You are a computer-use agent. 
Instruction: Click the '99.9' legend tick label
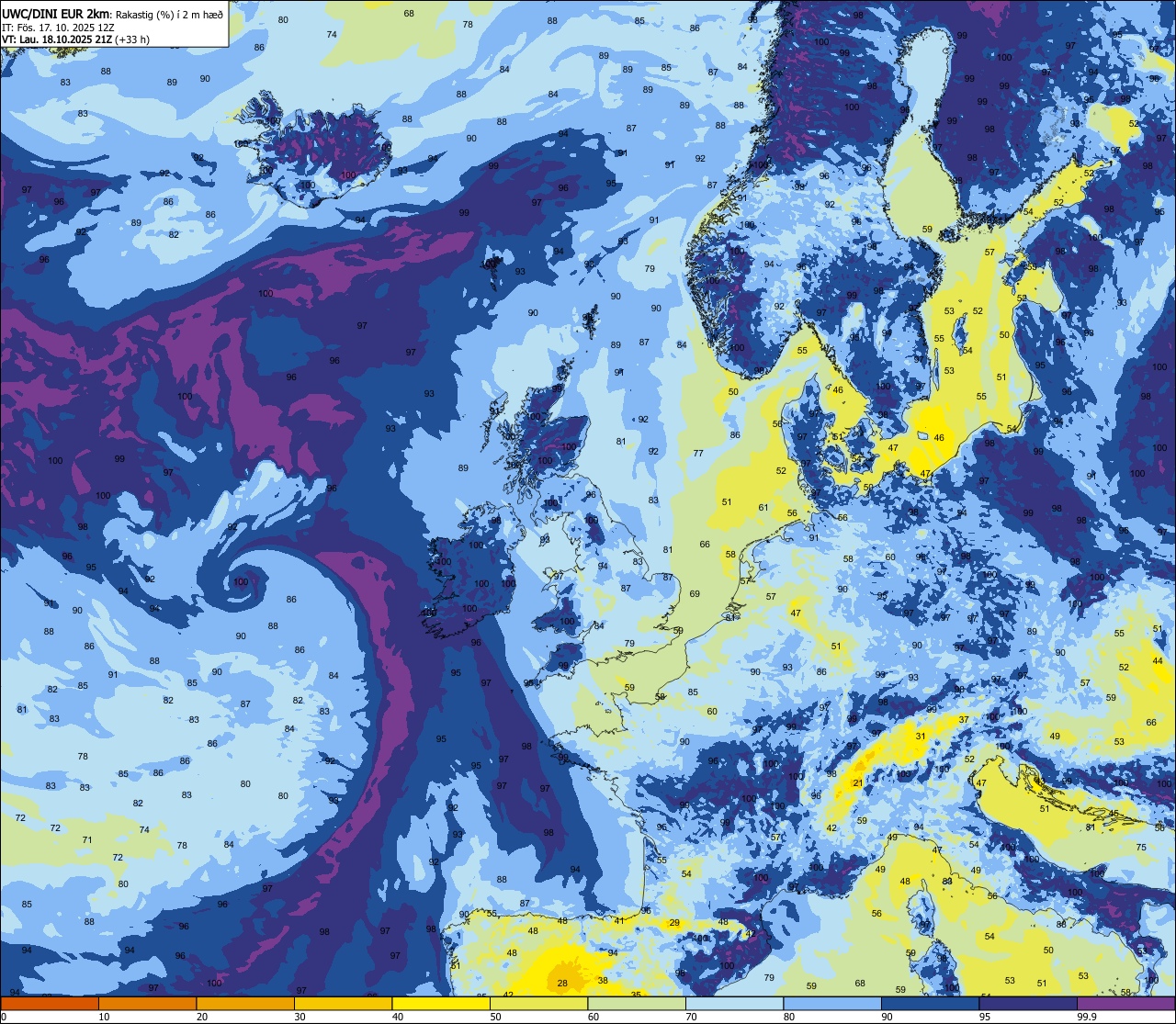(1088, 1017)
